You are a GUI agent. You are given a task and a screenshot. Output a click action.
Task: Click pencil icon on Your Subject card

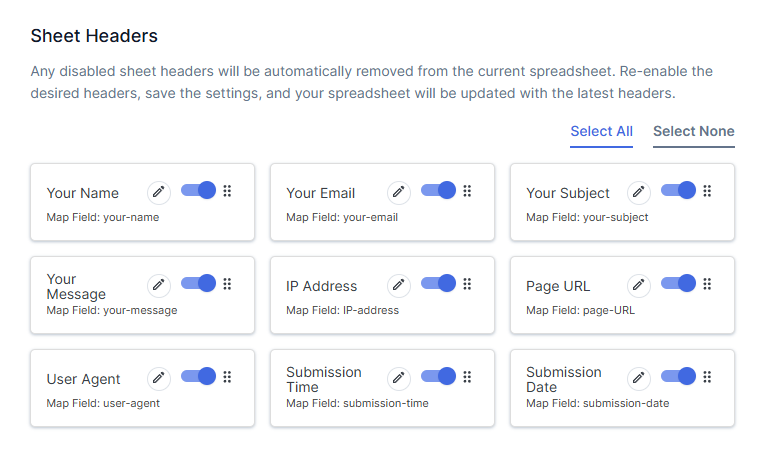coord(638,192)
